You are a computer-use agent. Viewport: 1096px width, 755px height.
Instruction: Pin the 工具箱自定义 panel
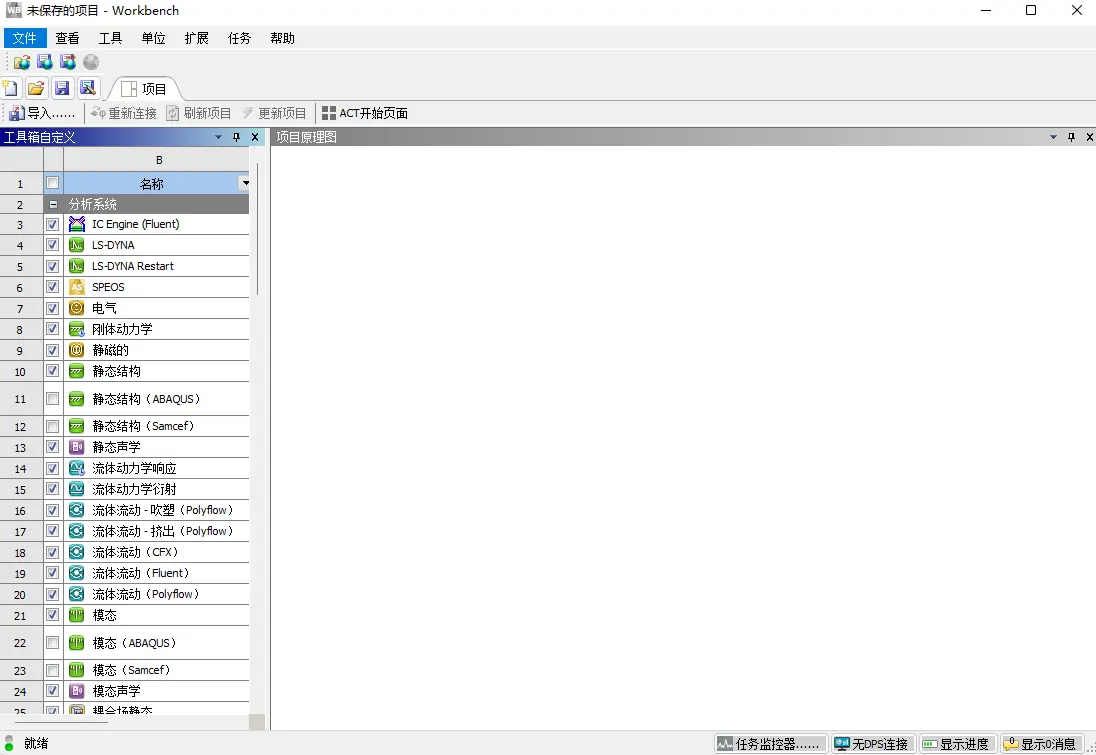click(236, 137)
